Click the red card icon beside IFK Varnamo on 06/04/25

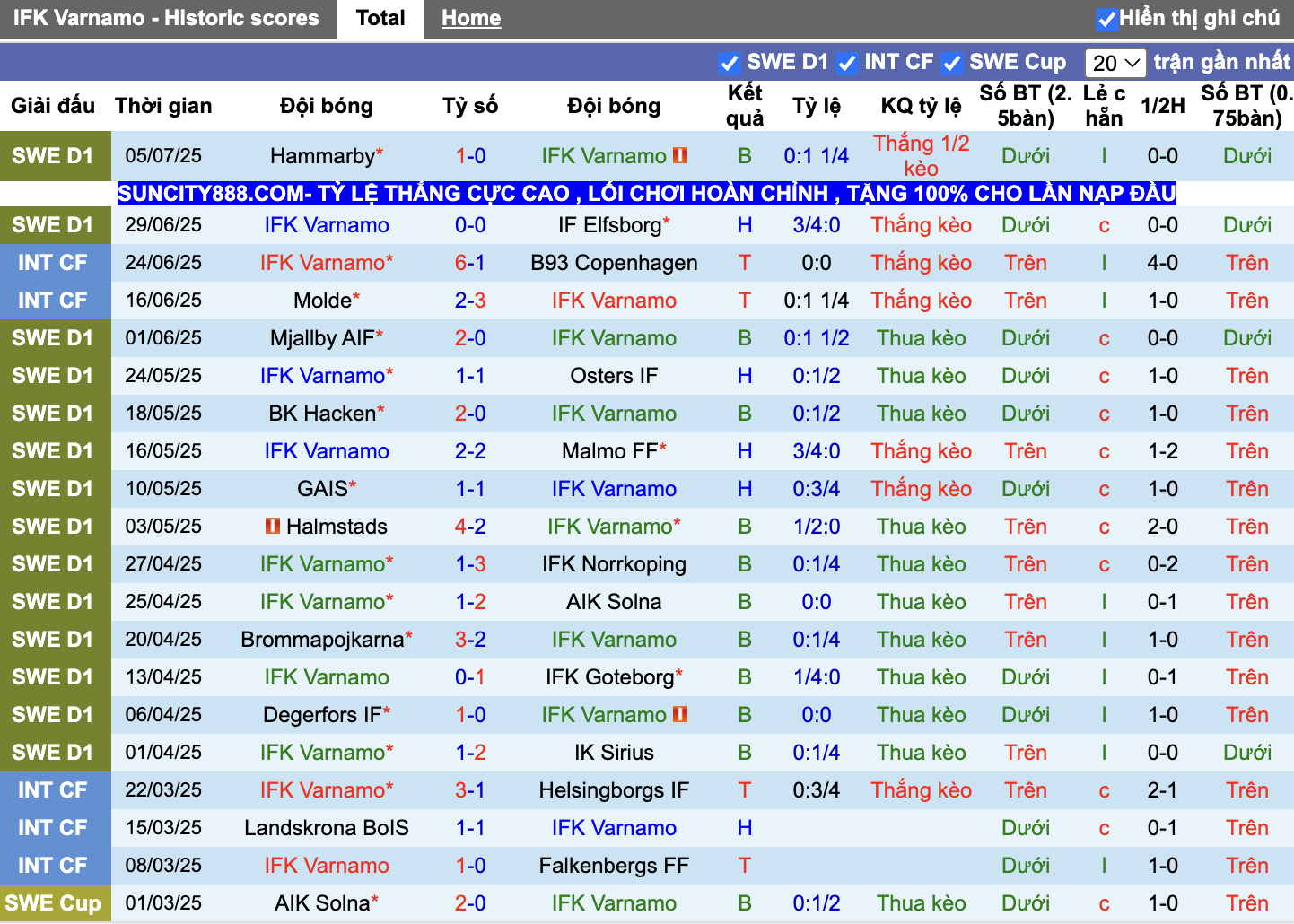(680, 714)
